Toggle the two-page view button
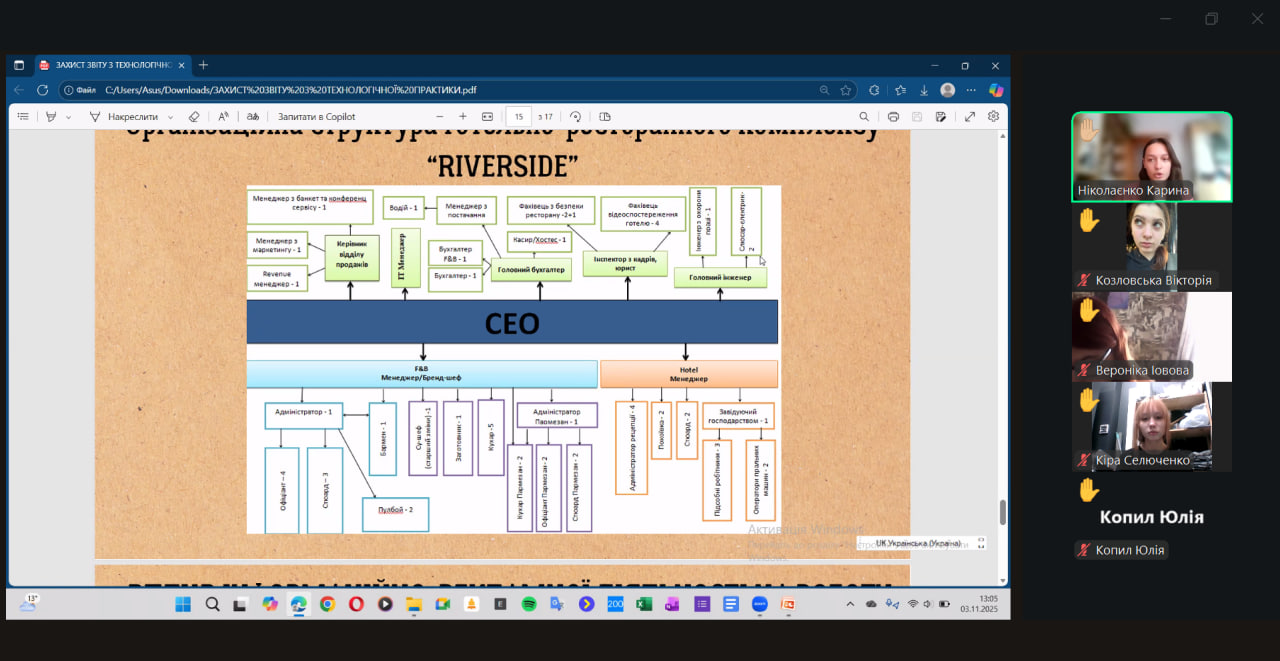 click(x=604, y=117)
